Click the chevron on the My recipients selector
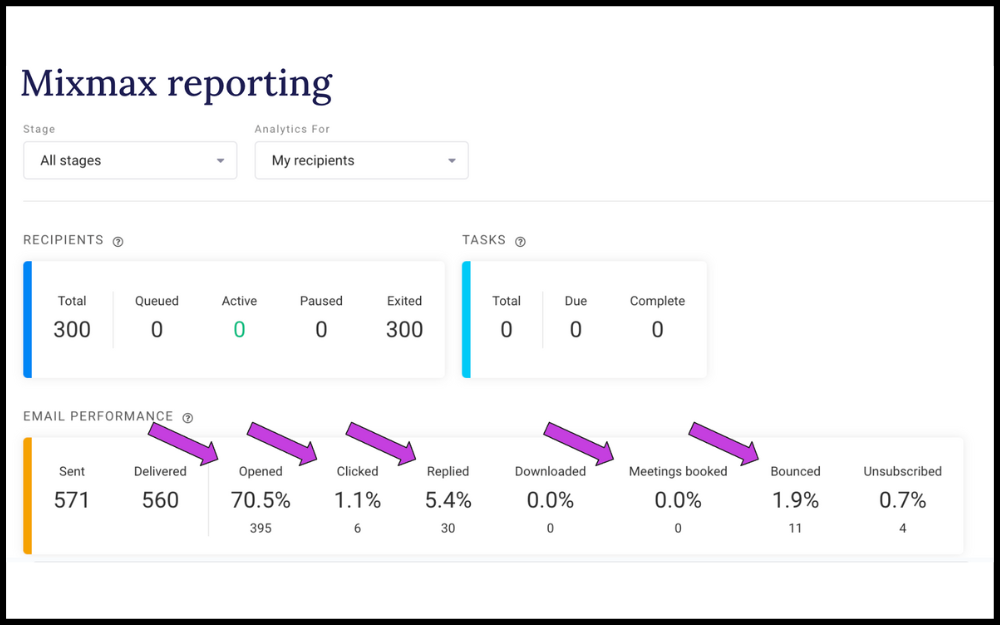The image size is (1000, 625). (x=450, y=160)
